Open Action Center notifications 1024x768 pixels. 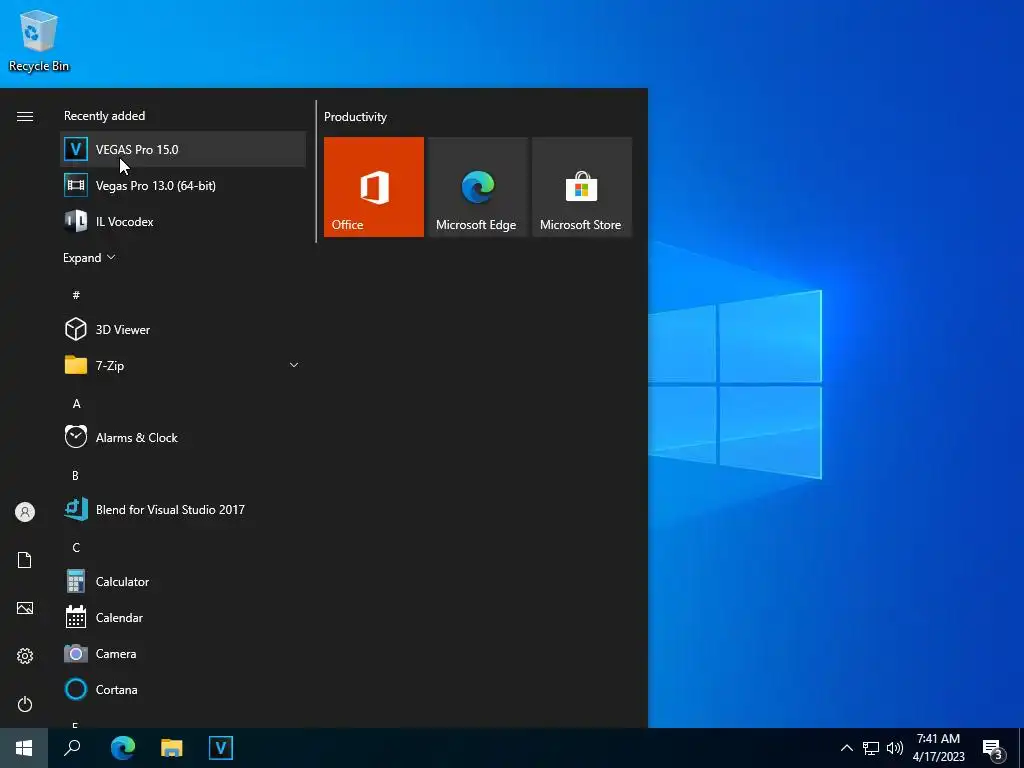click(x=993, y=748)
